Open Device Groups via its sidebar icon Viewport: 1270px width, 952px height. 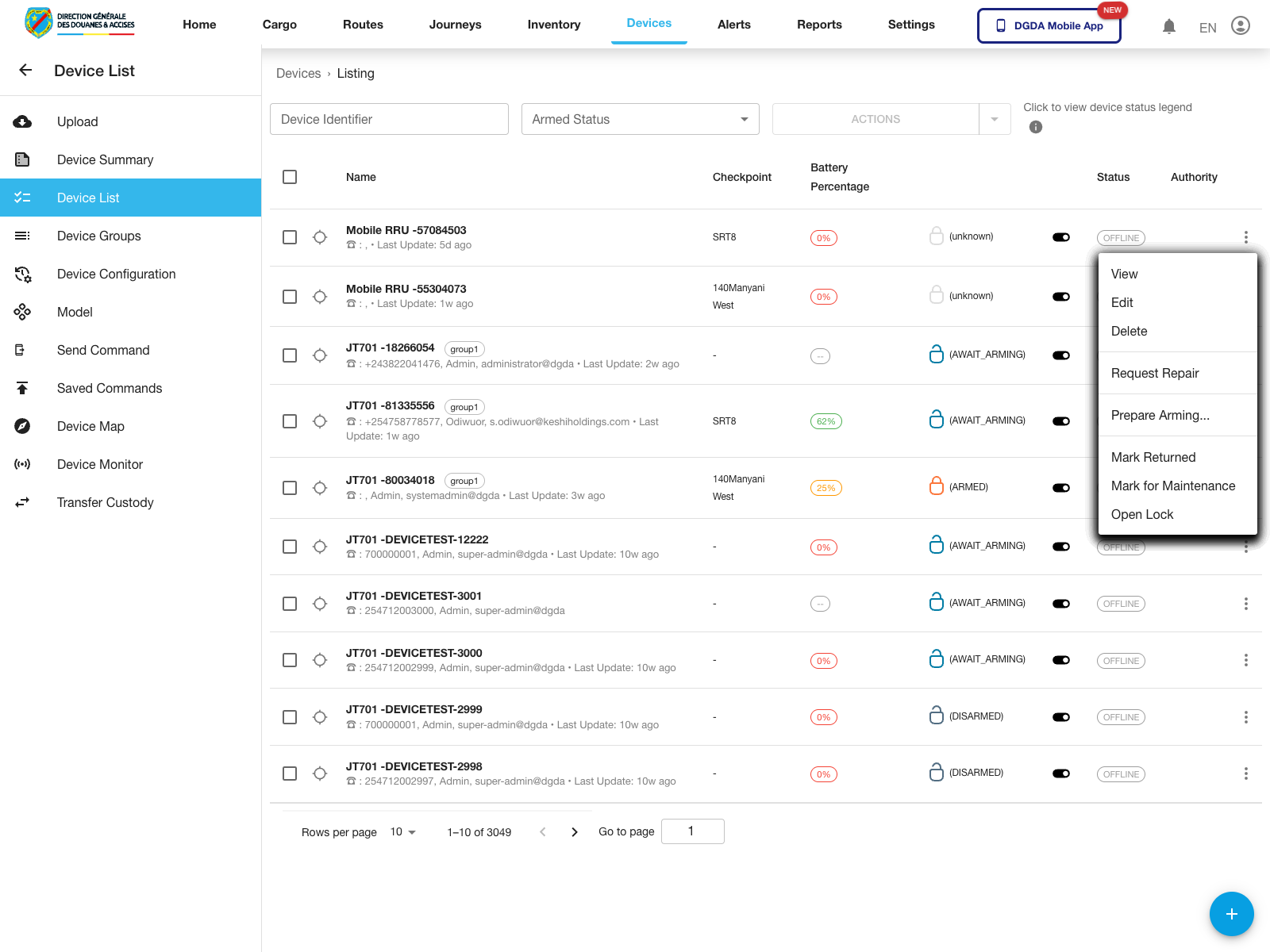pyautogui.click(x=23, y=236)
